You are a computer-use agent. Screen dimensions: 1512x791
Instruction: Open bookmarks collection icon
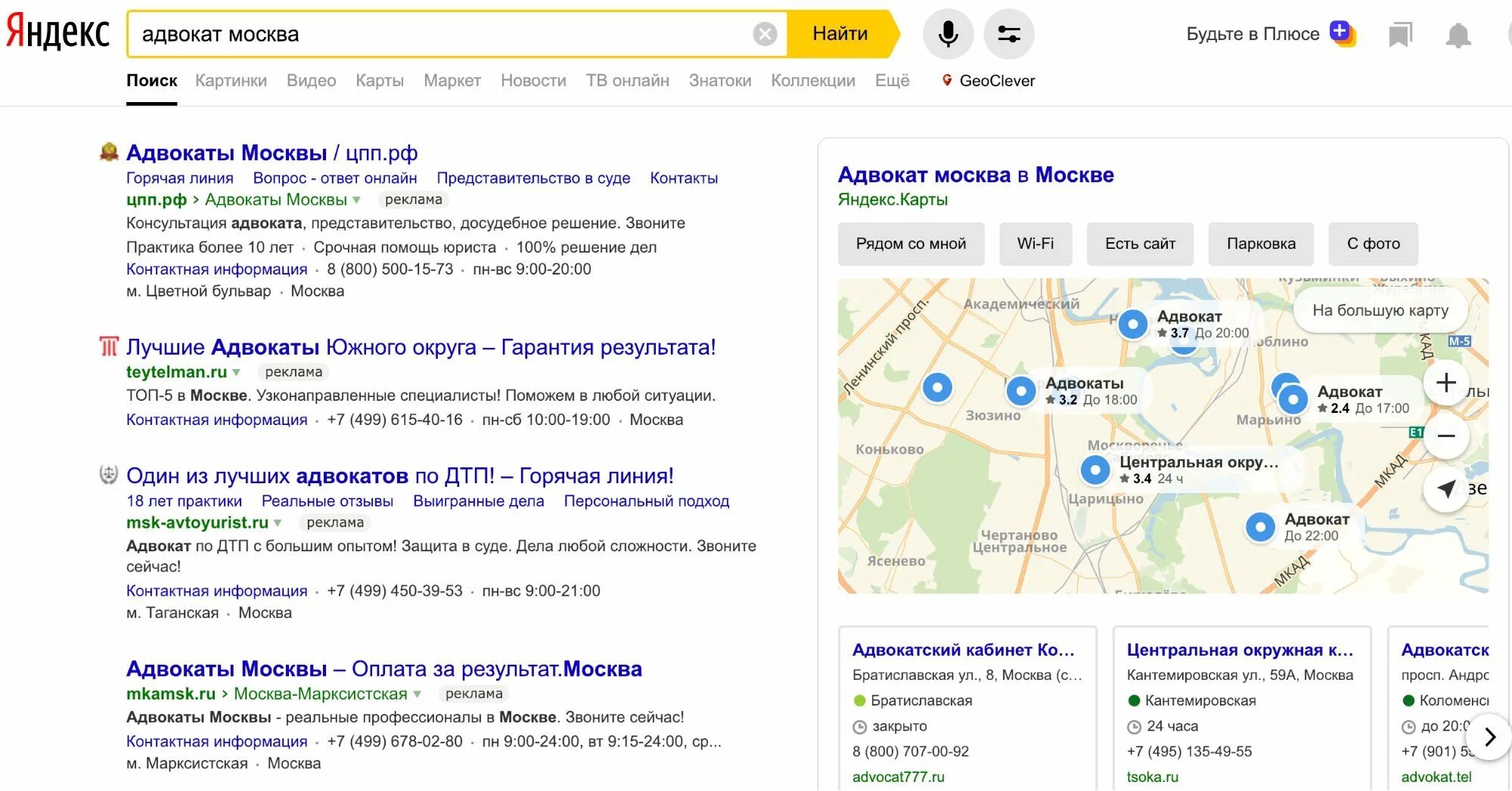coord(1400,34)
